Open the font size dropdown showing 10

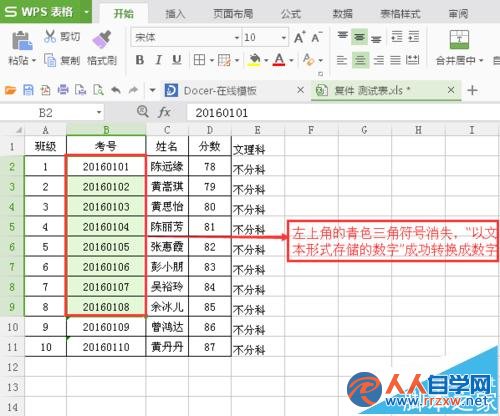284,37
